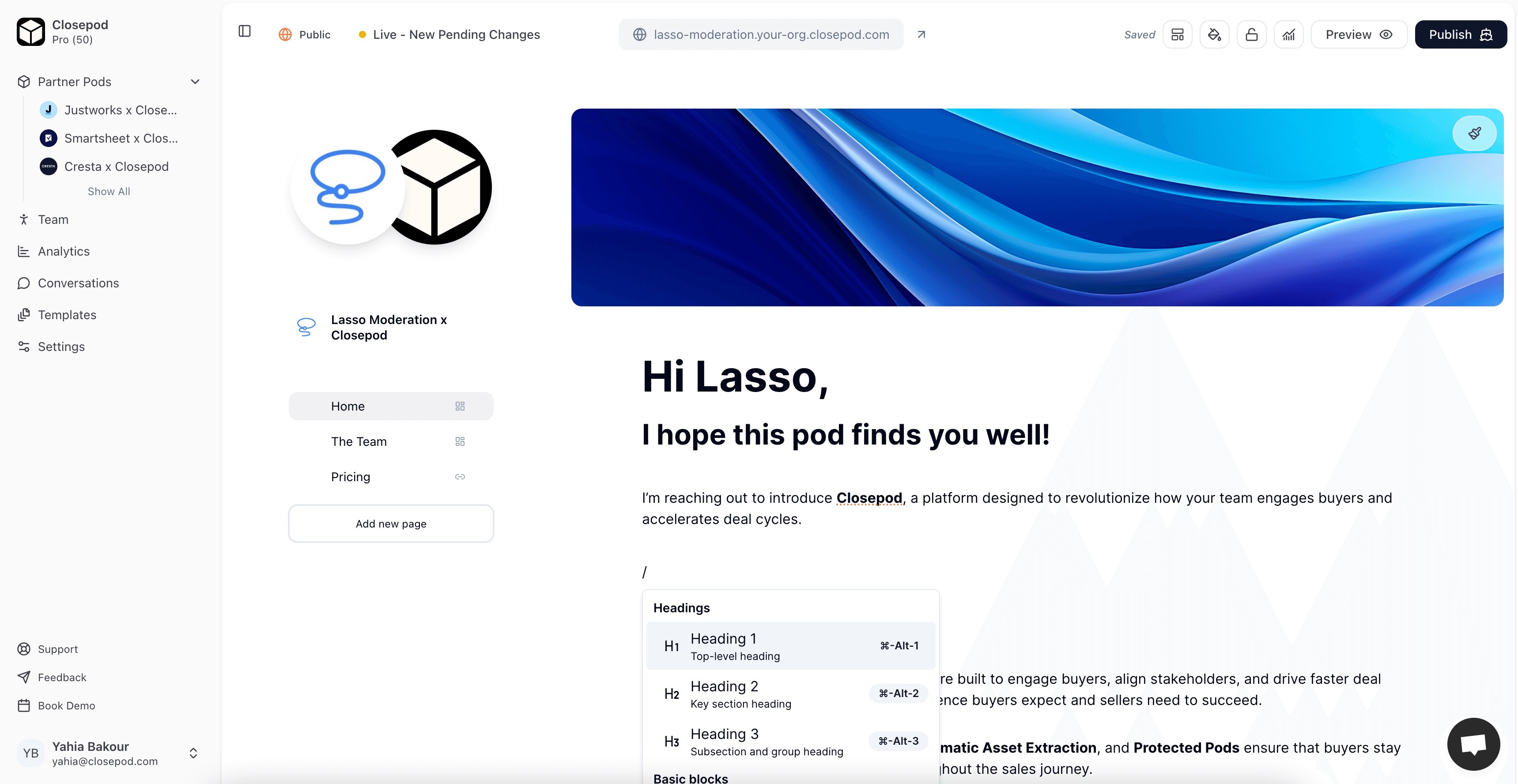1518x784 pixels.
Task: Select the Home page tab
Action: 391,407
